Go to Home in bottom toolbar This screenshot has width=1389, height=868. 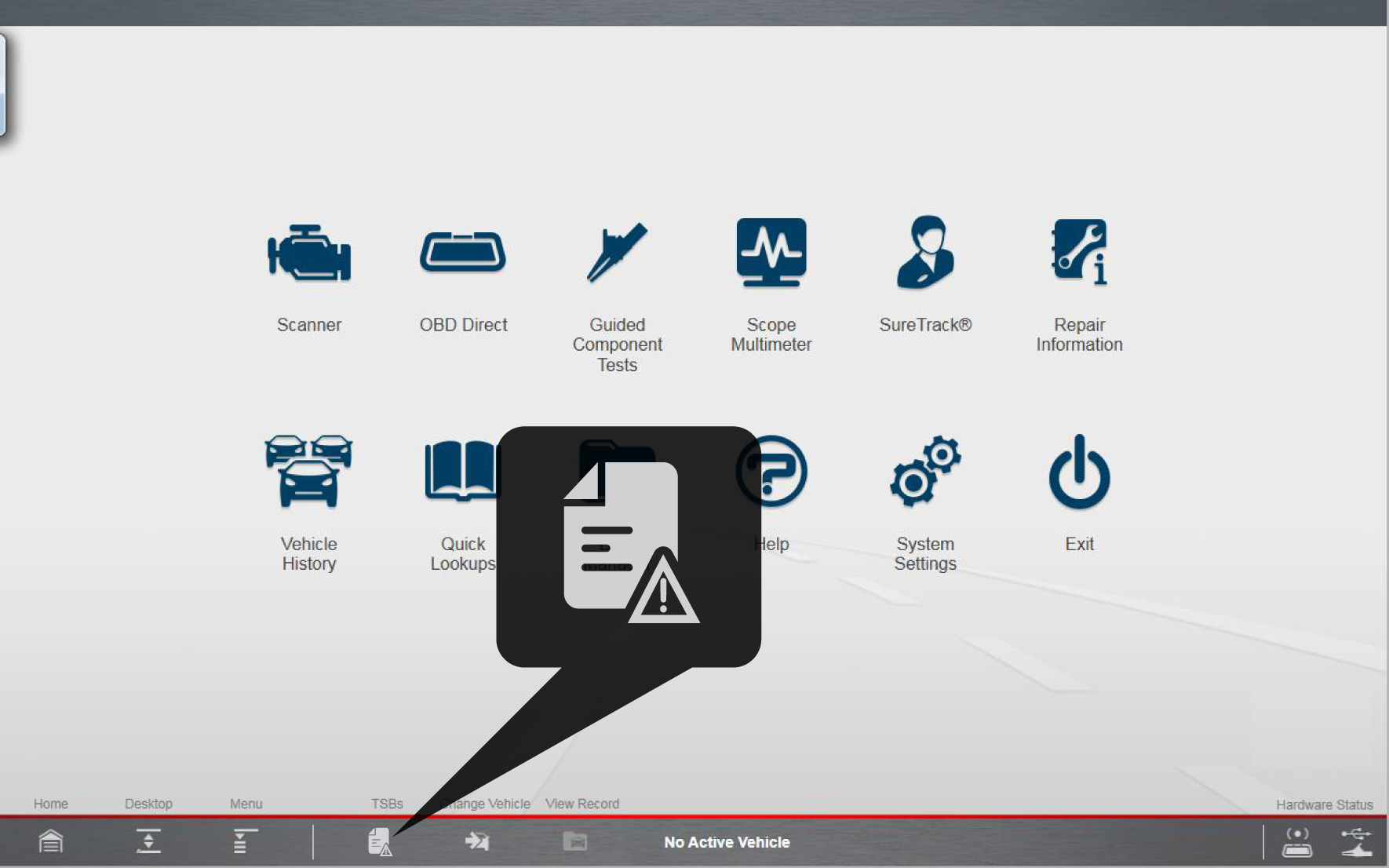coord(51,841)
